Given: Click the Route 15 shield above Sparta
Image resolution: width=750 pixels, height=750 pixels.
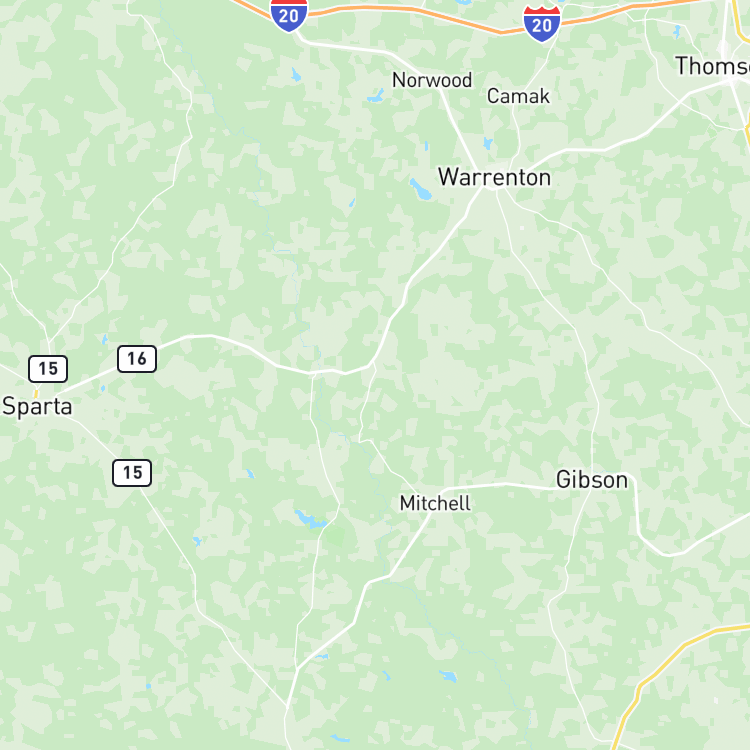Looking at the screenshot, I should pos(48,369).
